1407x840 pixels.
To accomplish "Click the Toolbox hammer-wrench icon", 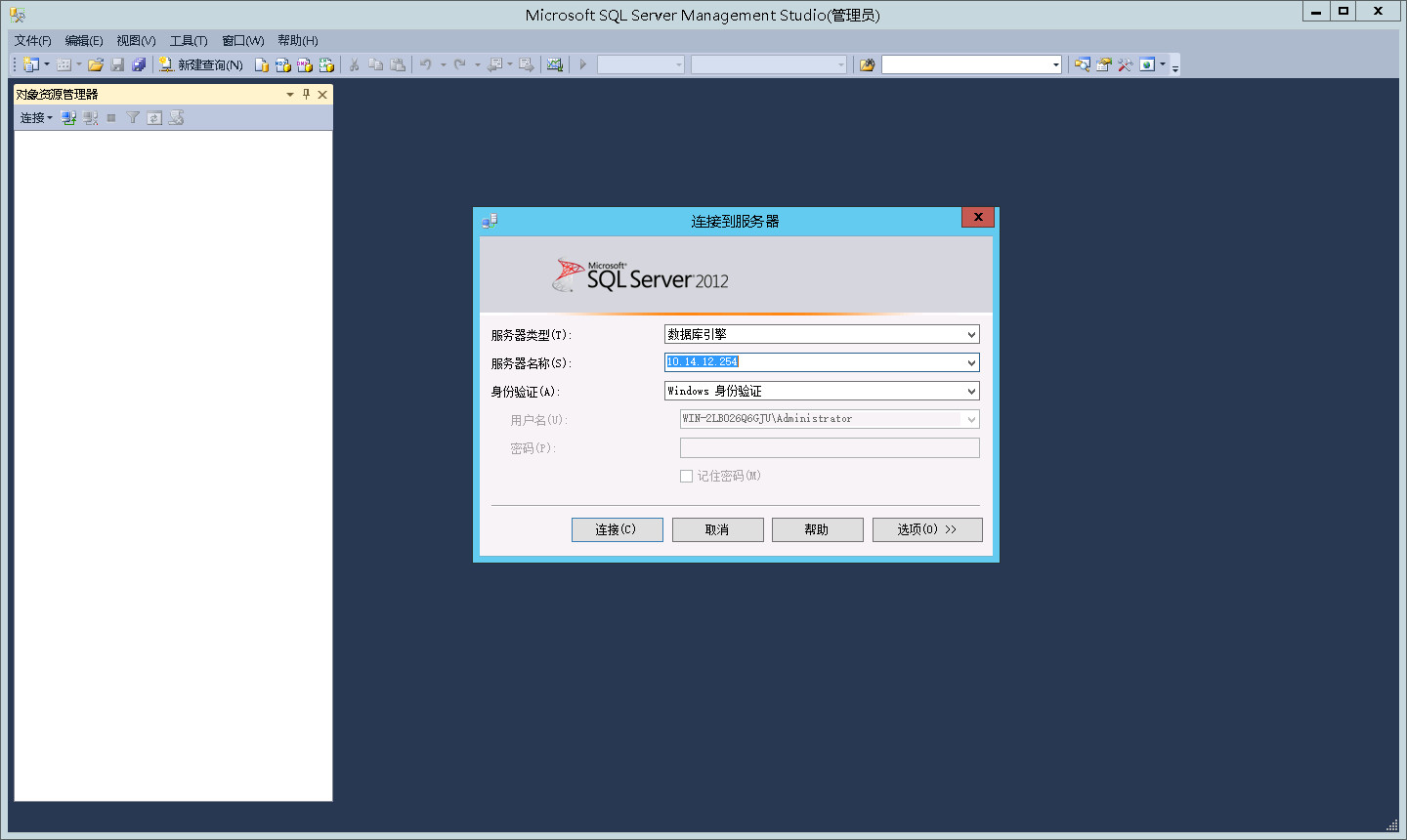I will pos(1126,64).
